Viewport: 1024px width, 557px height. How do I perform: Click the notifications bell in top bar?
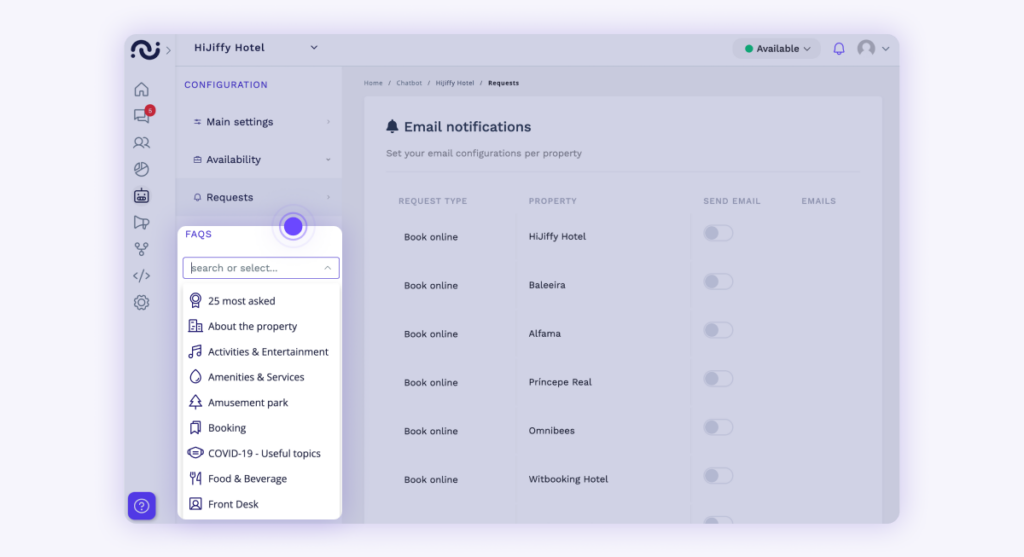point(839,48)
